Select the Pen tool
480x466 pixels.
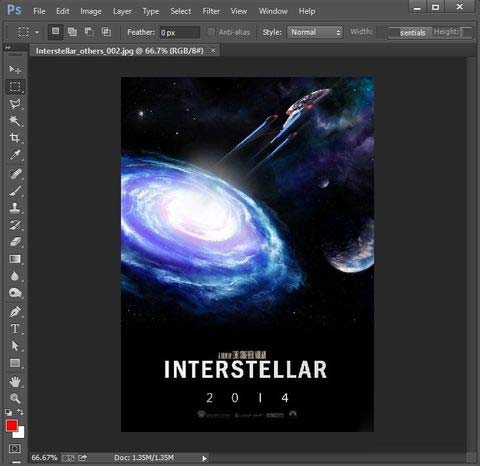(15, 312)
